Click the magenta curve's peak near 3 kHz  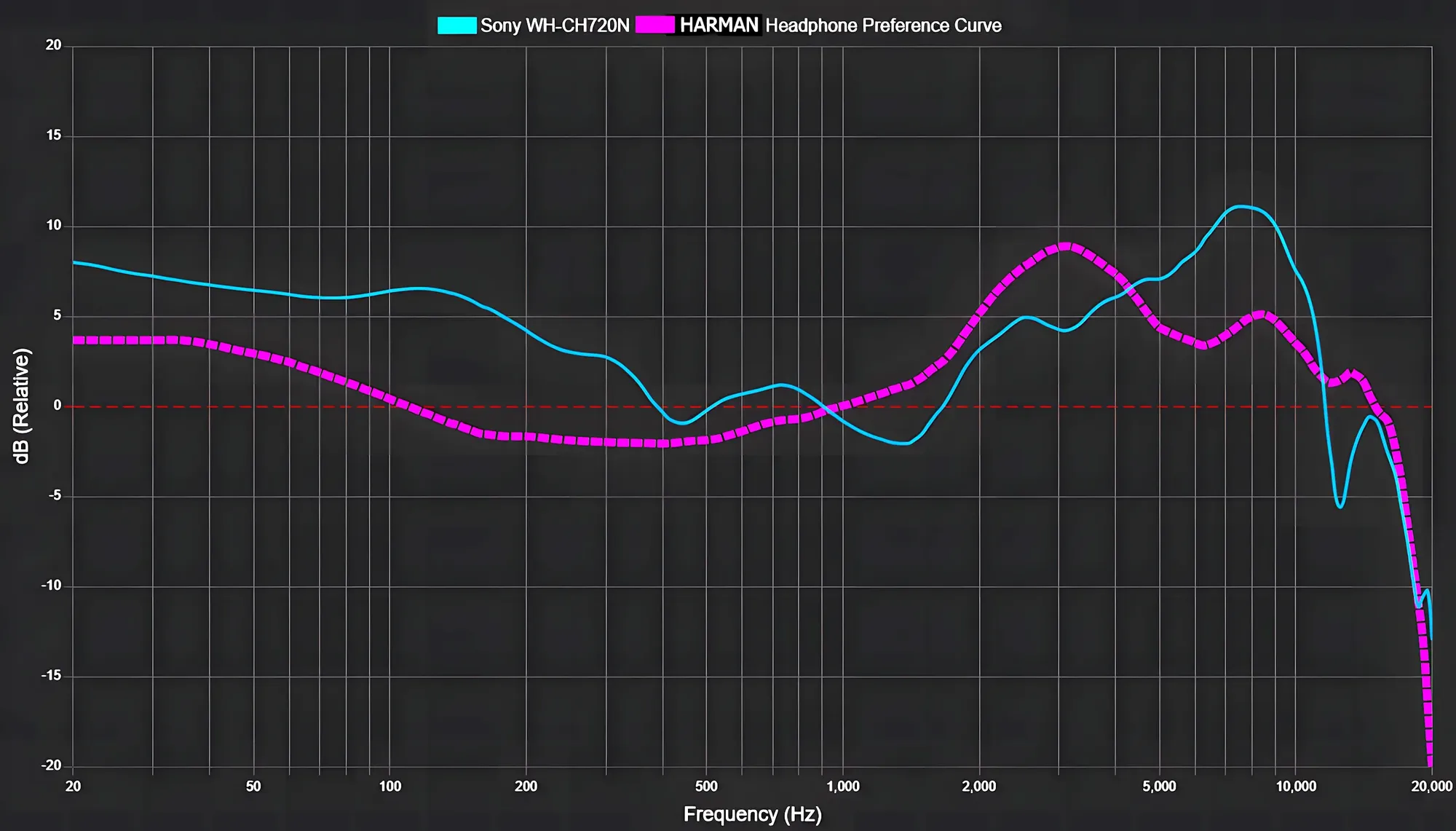1066,246
